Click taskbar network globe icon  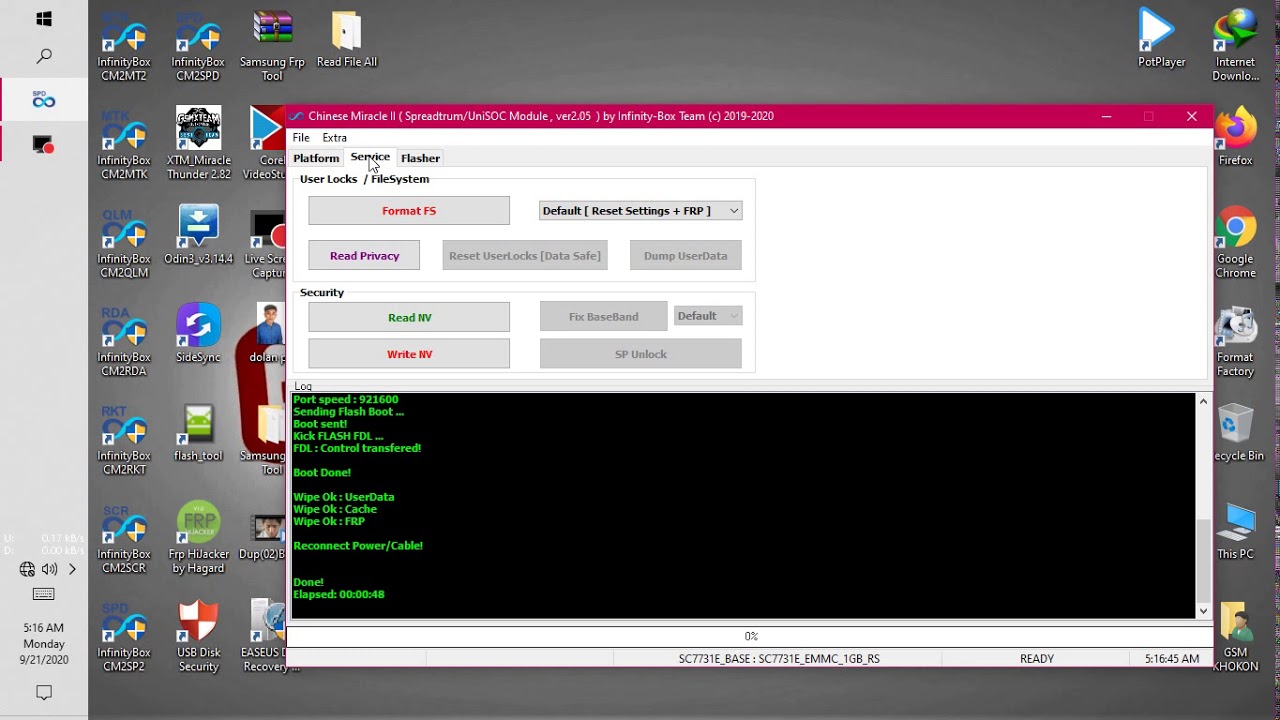pyautogui.click(x=27, y=569)
